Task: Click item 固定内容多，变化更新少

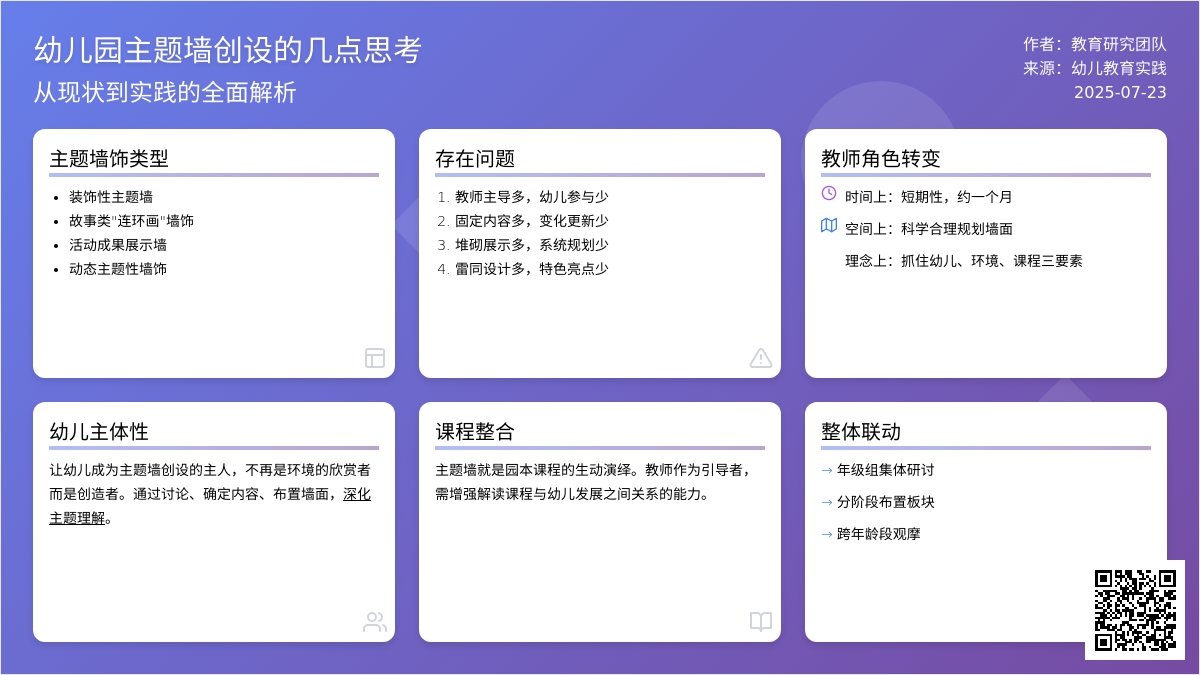Action: click(532, 221)
